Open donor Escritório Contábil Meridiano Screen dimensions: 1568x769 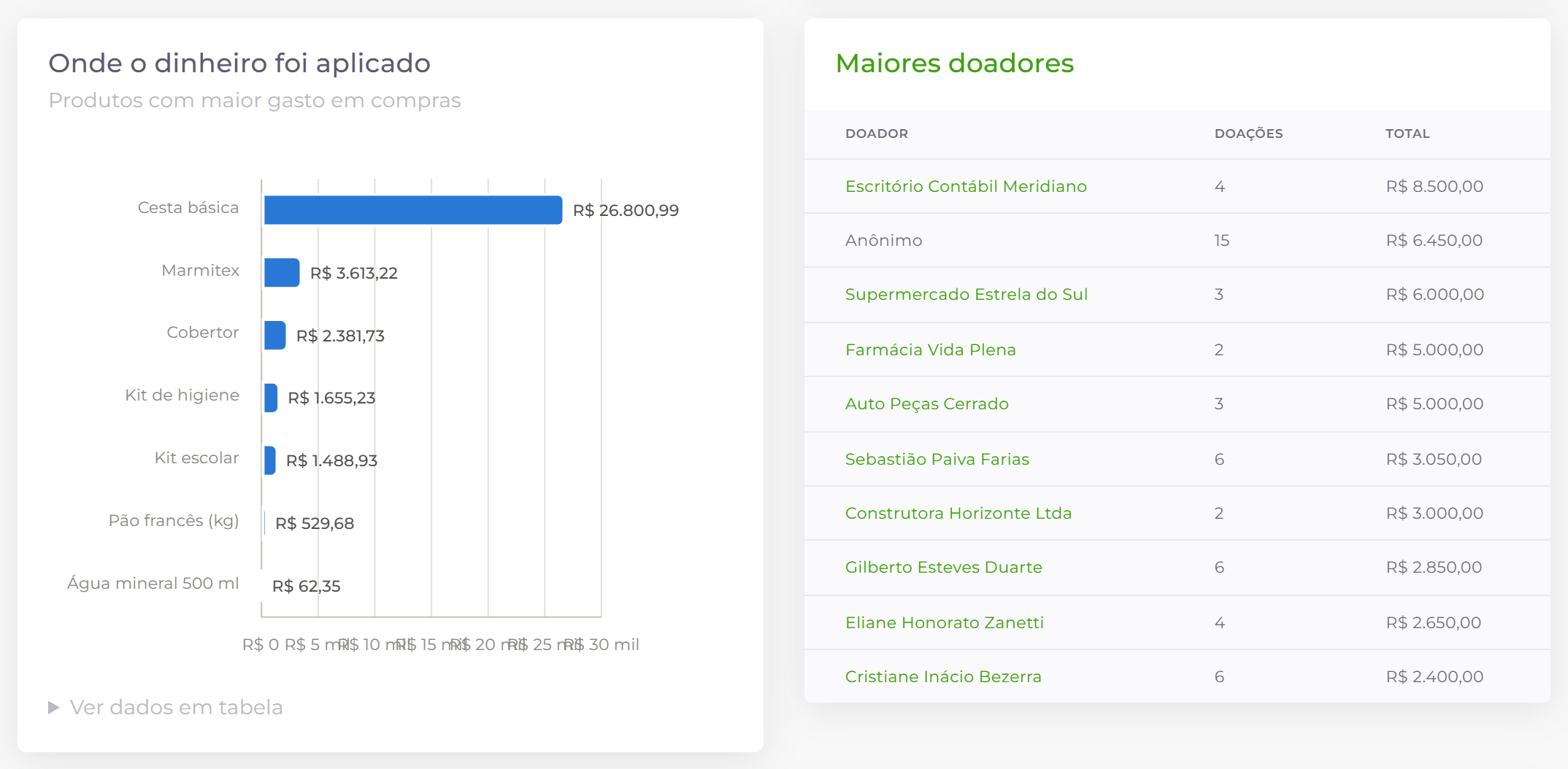(x=966, y=186)
